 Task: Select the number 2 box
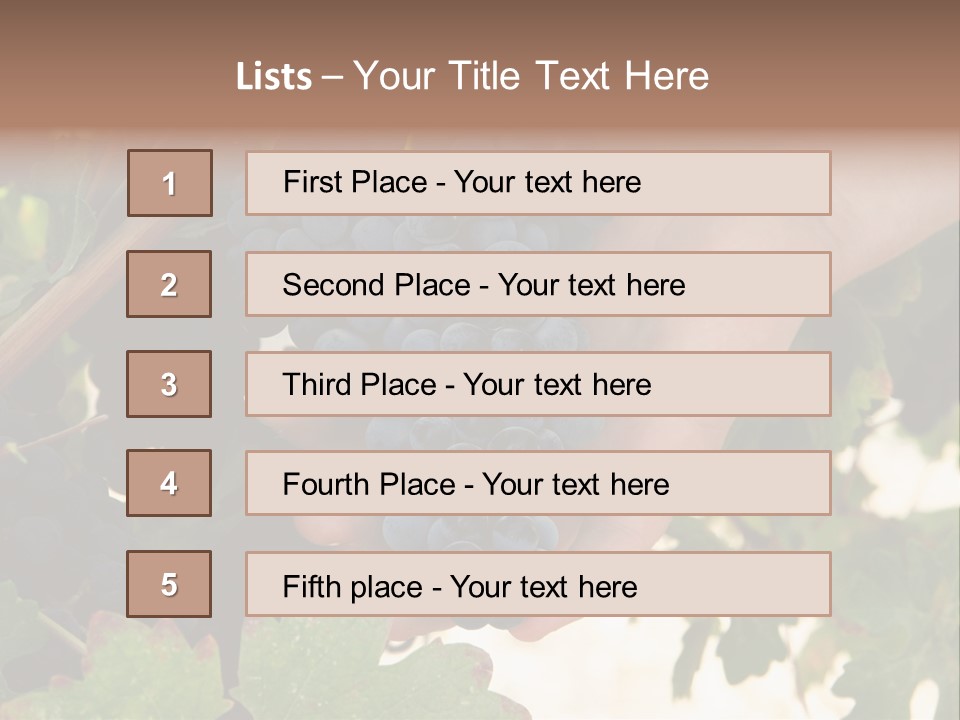pos(169,284)
